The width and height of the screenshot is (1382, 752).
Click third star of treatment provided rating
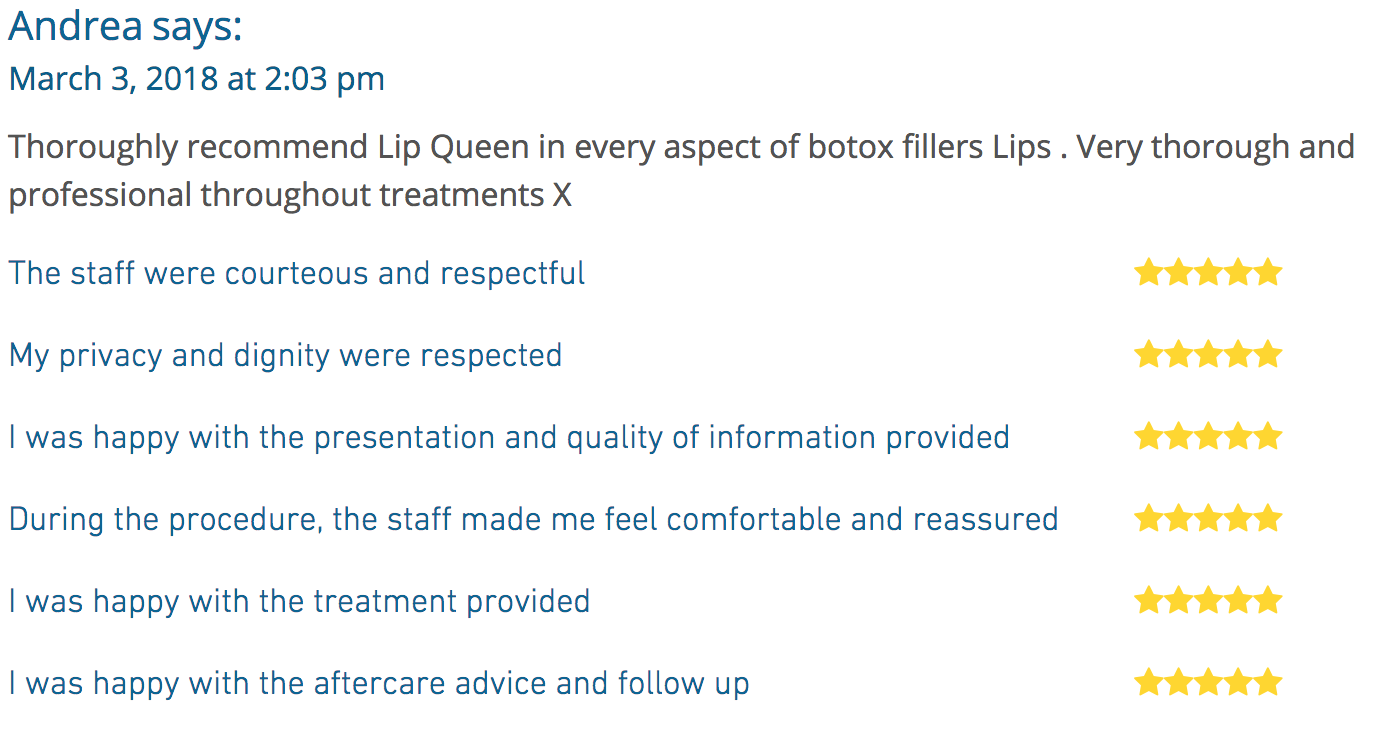[1208, 600]
